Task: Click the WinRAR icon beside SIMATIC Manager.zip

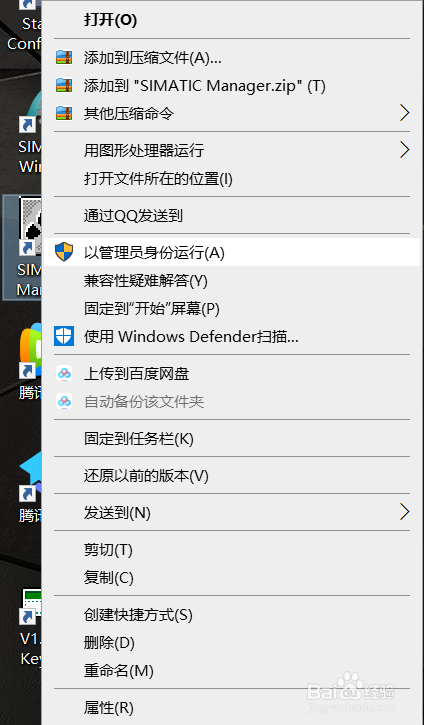Action: click(64, 85)
